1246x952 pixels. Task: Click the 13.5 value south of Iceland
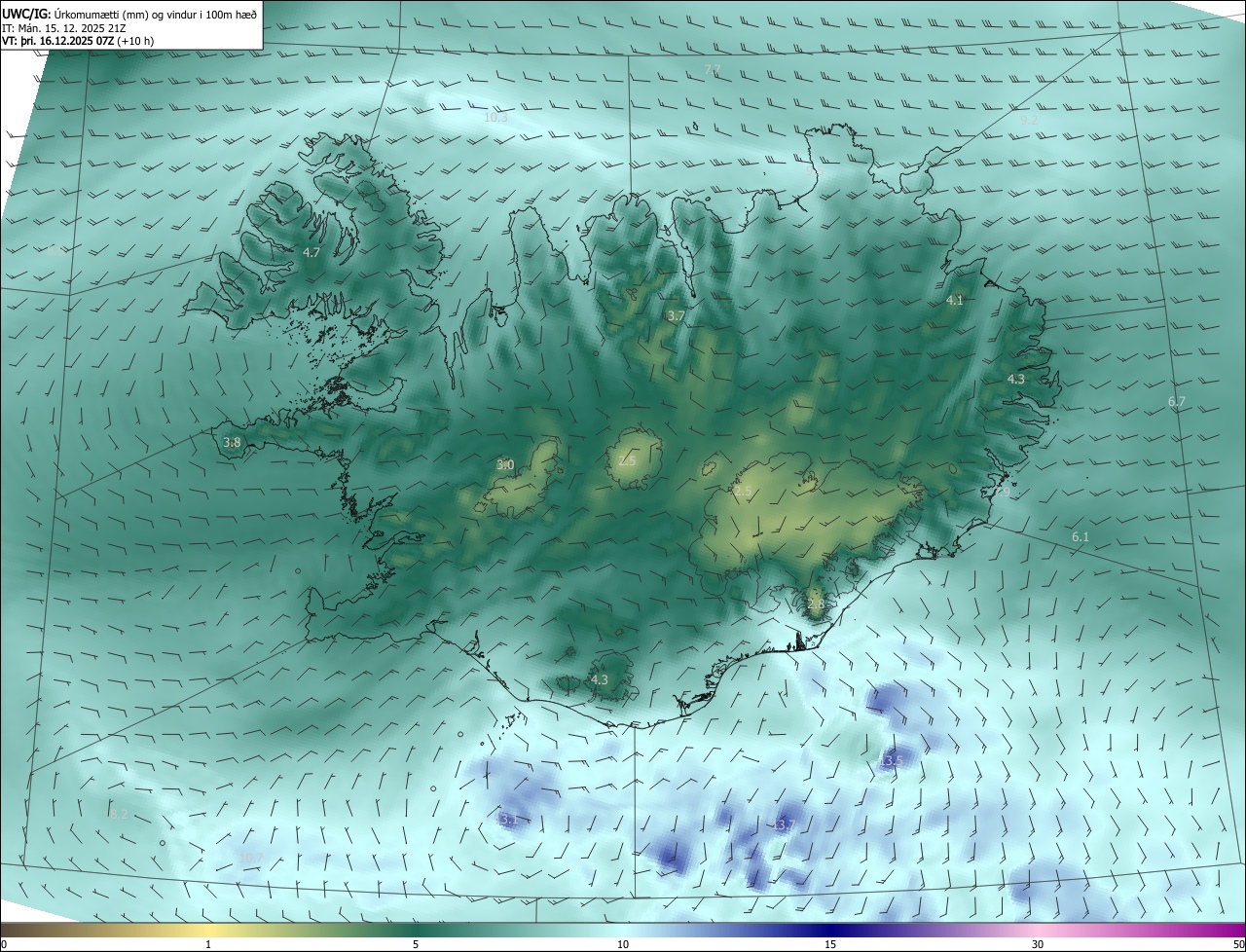coord(892,760)
